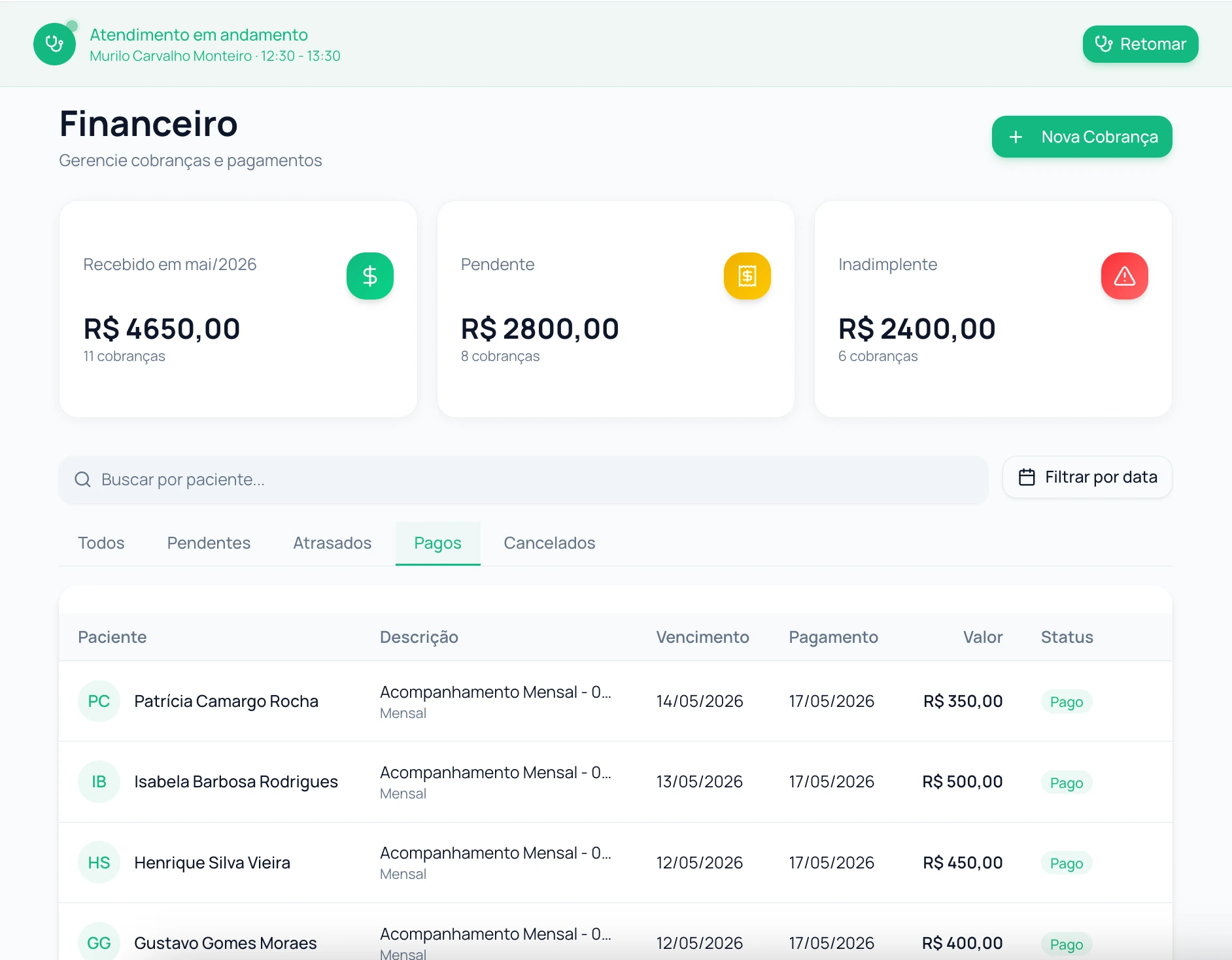The image size is (1232, 960).
Task: Click Murilo Carvalho Monteiro appointment details
Action: pyautogui.click(x=215, y=56)
